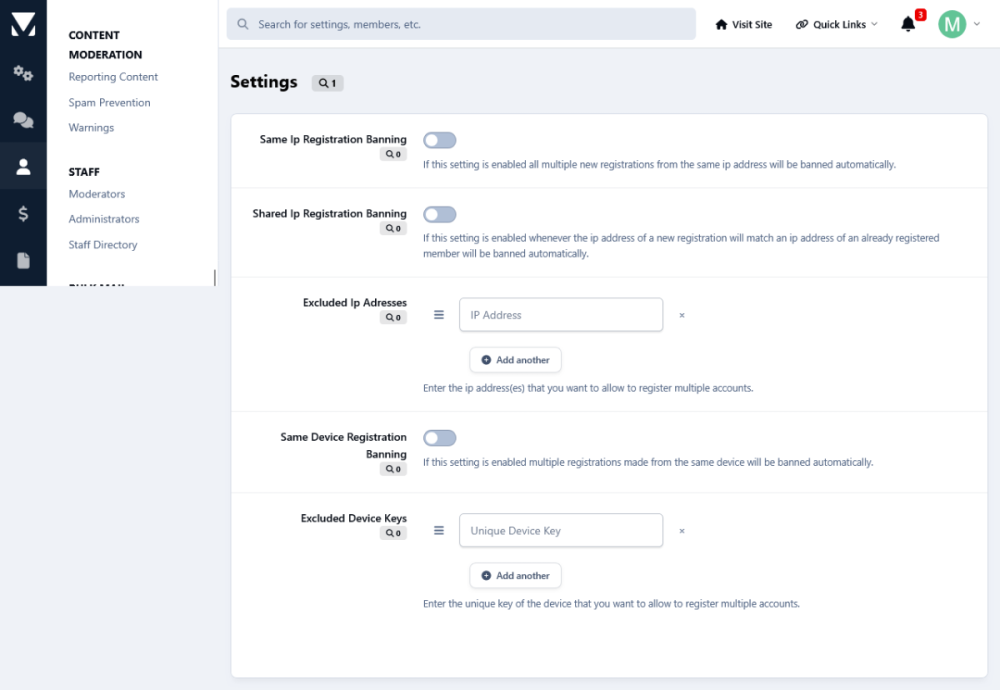Expand the Quick Links dropdown
This screenshot has width=1000, height=690.
(837, 25)
